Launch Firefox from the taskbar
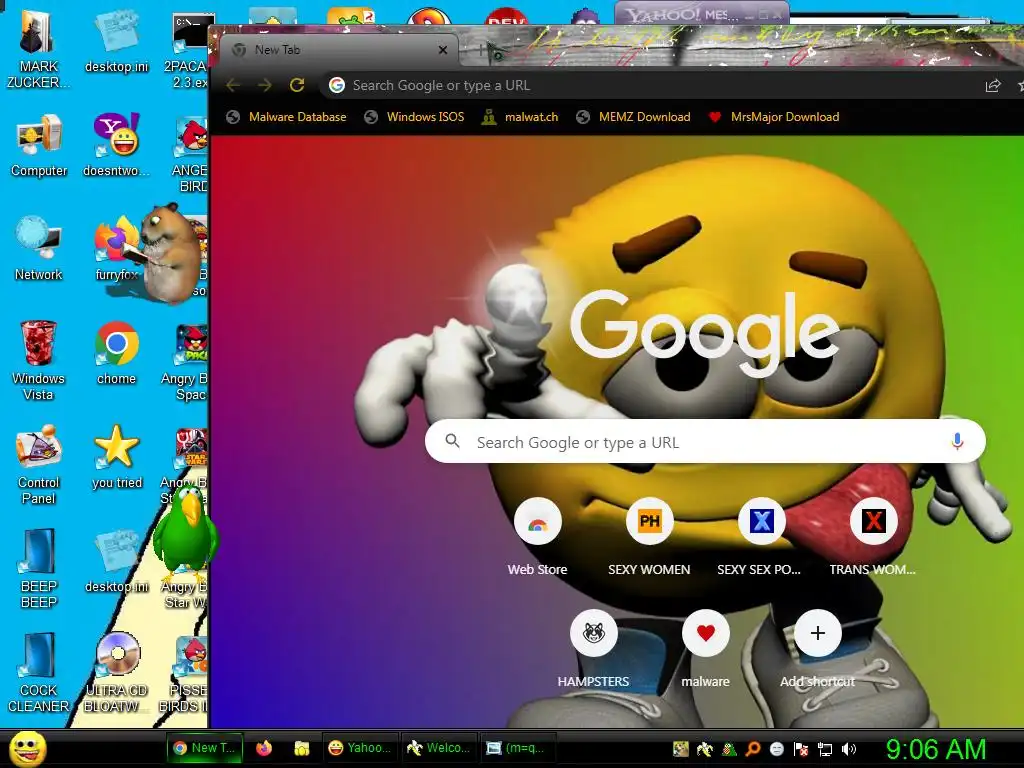 (264, 748)
